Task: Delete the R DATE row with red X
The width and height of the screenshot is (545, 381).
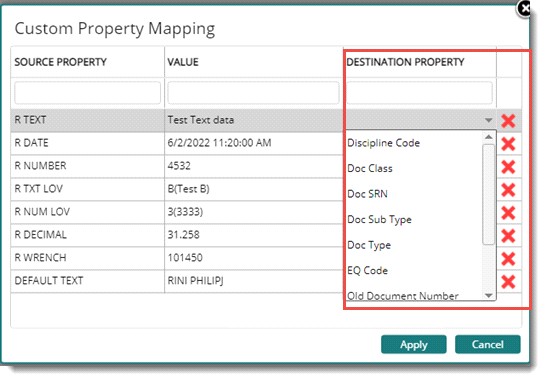Action: [508, 144]
